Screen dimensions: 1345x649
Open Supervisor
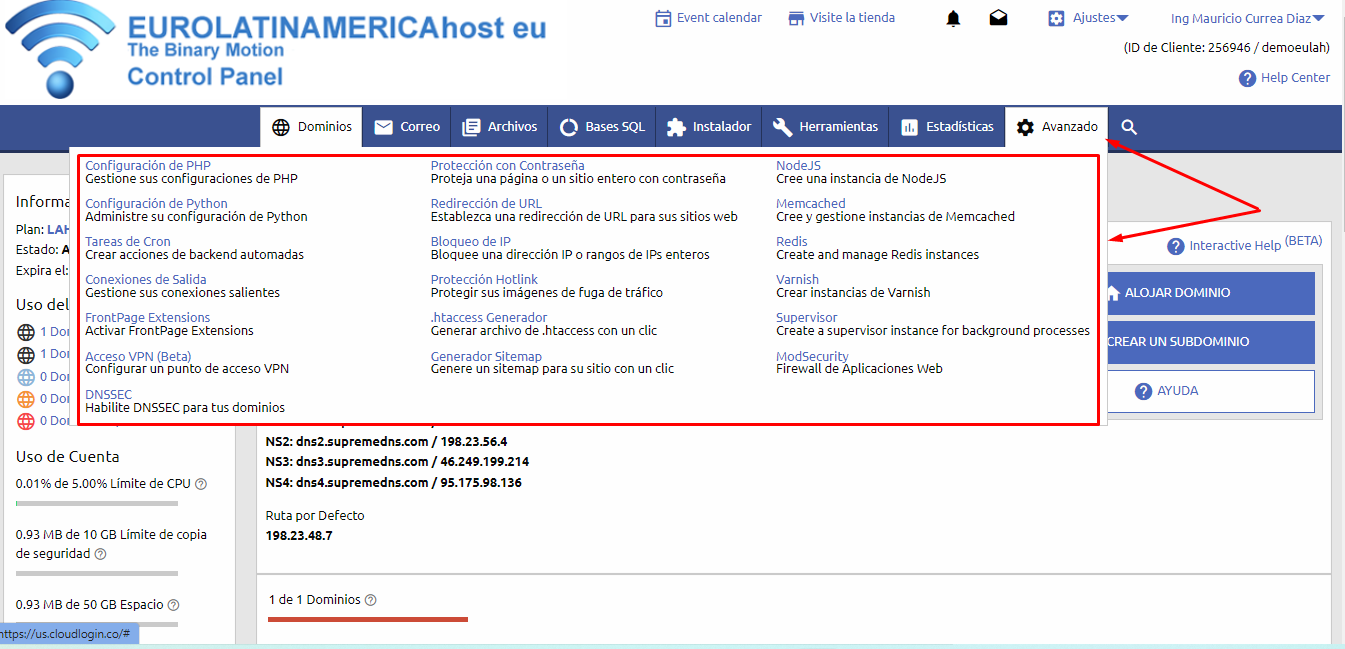[x=807, y=318]
